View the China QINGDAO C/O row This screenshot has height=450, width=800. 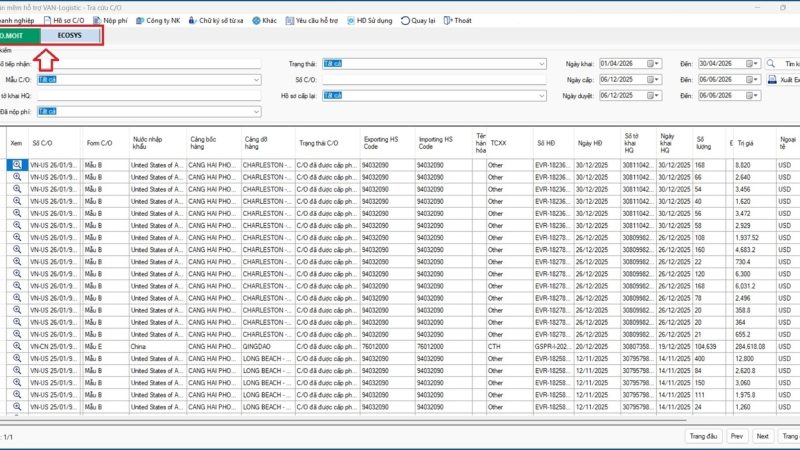coord(17,346)
